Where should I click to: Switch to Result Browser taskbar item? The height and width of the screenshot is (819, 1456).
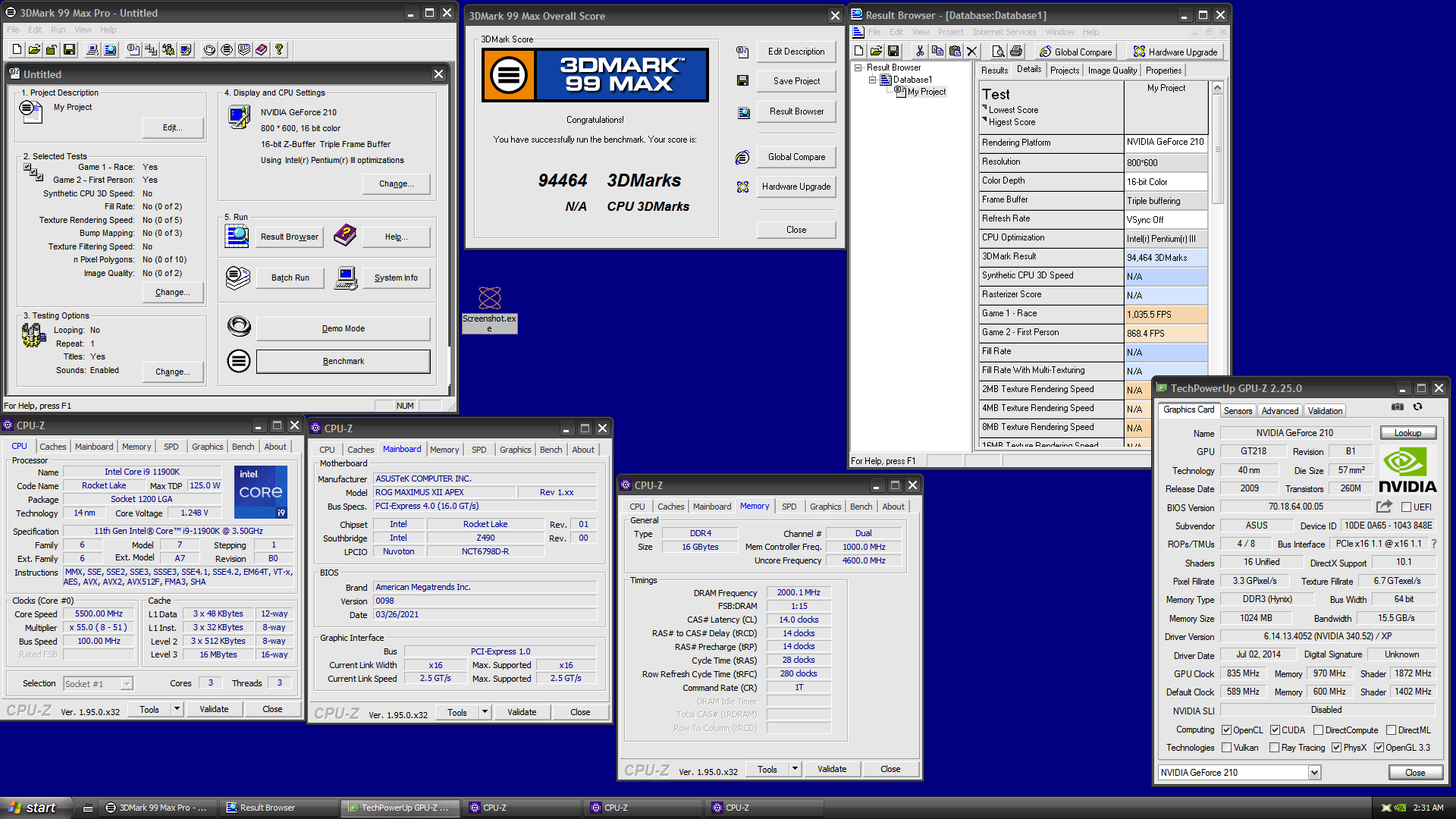click(278, 808)
